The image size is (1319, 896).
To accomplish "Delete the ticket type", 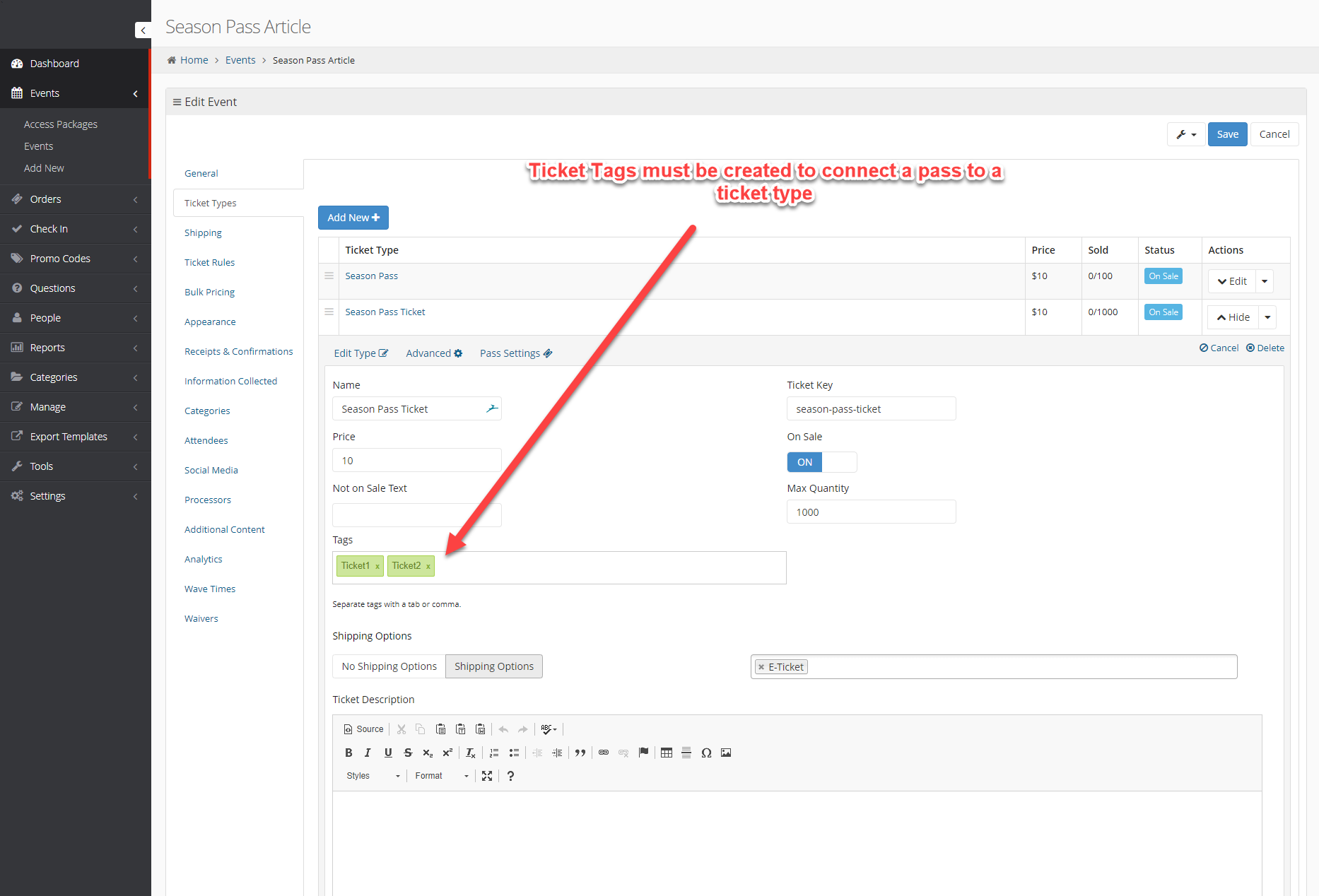I will (x=1265, y=348).
